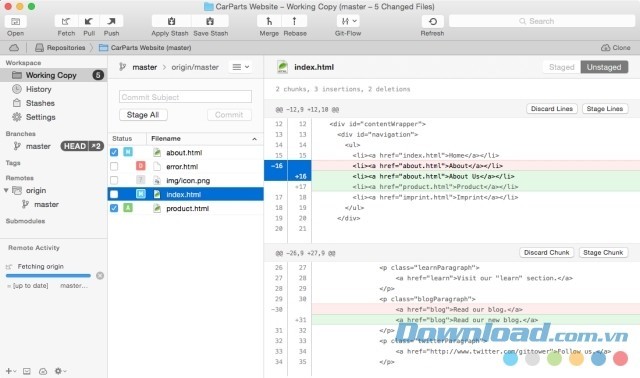The image size is (640, 378).
Task: Open repository Settings in the sidebar
Action: click(40, 117)
